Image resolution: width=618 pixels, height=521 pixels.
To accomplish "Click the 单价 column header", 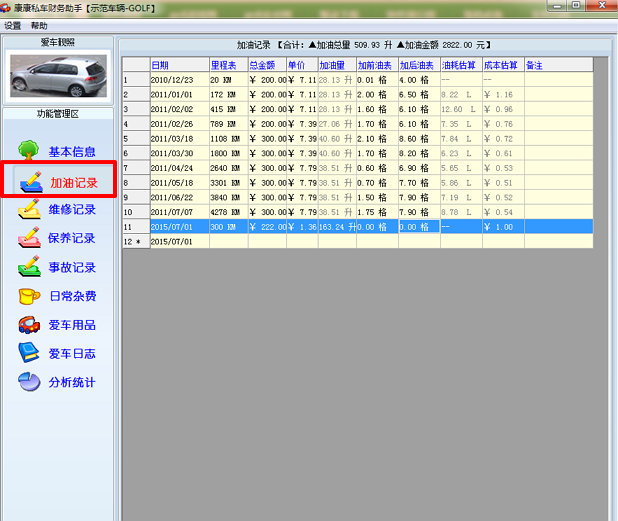I will coord(302,65).
